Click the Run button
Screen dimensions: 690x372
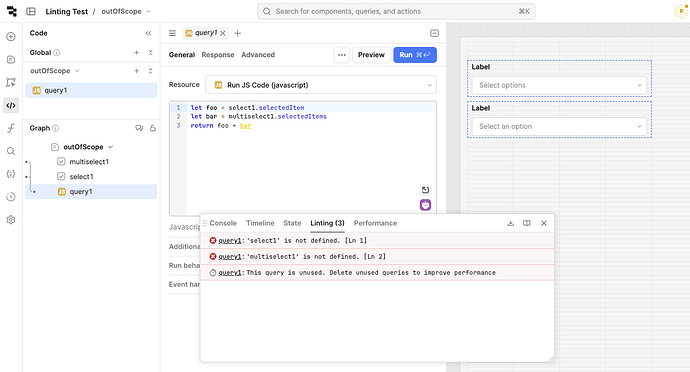(x=415, y=55)
